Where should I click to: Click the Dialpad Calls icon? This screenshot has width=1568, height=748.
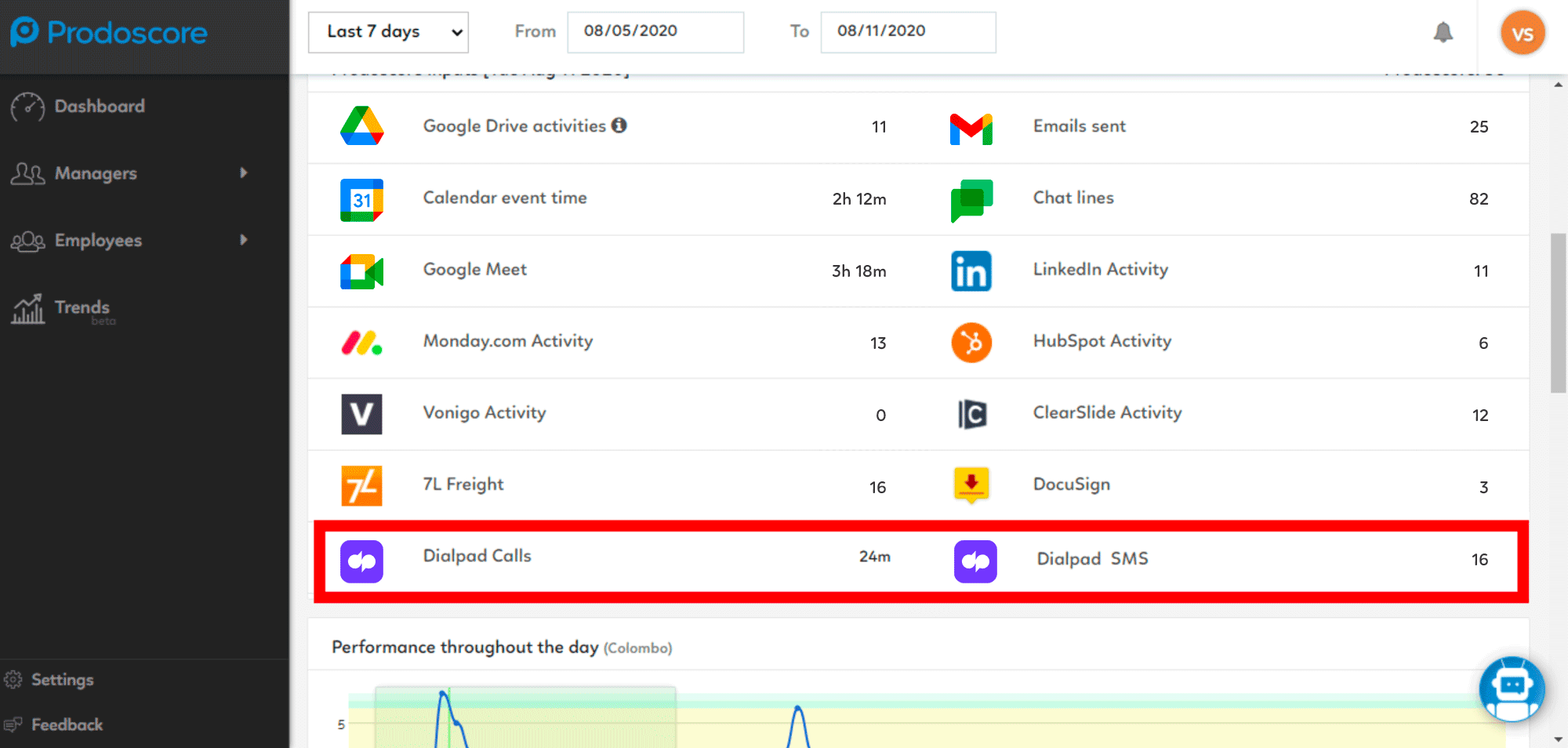[x=361, y=561]
